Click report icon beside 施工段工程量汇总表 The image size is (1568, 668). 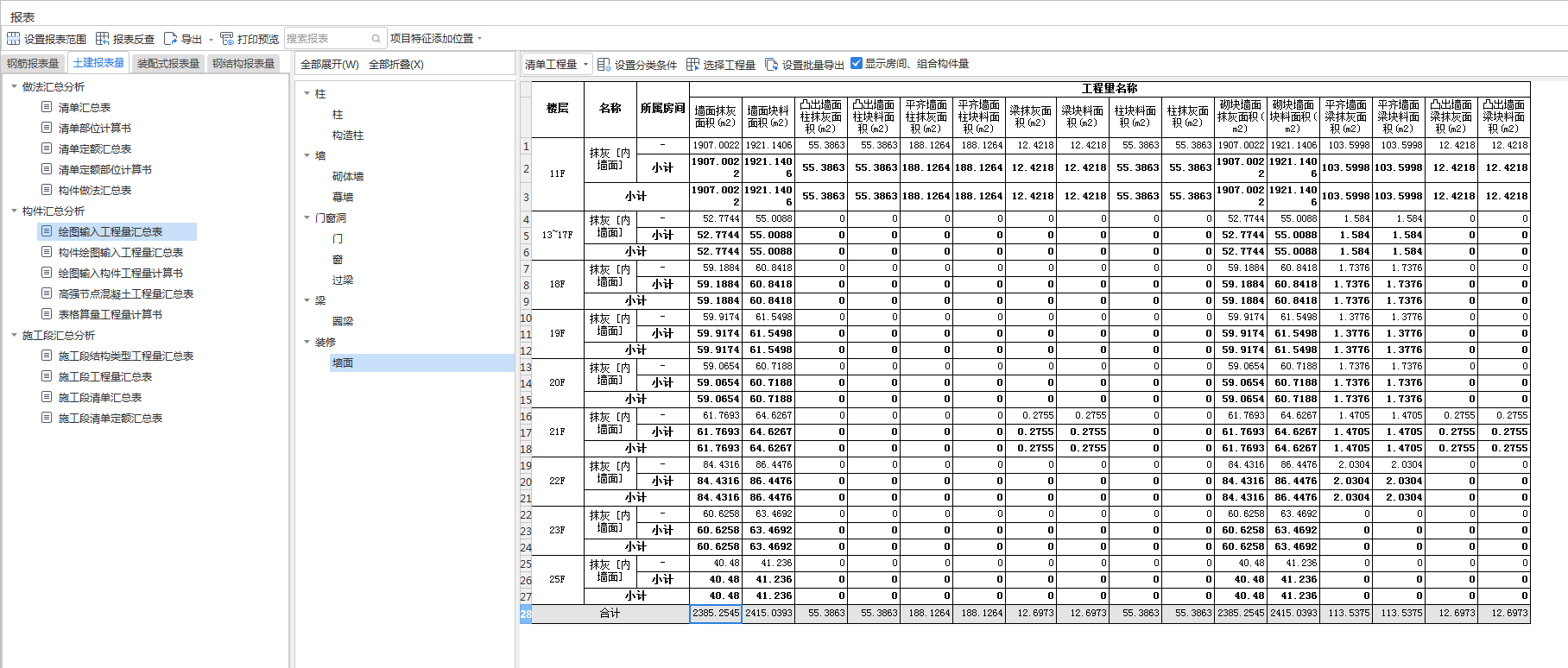pyautogui.click(x=47, y=376)
